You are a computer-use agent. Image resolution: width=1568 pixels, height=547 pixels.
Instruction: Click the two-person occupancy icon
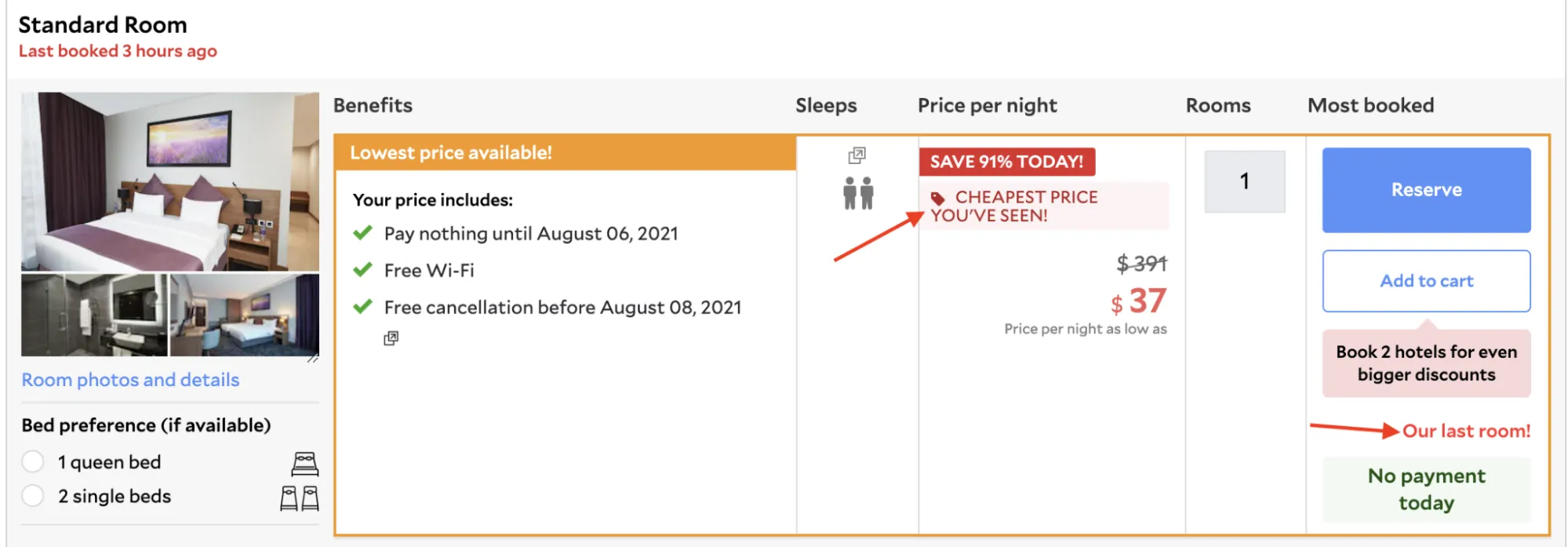tap(857, 193)
